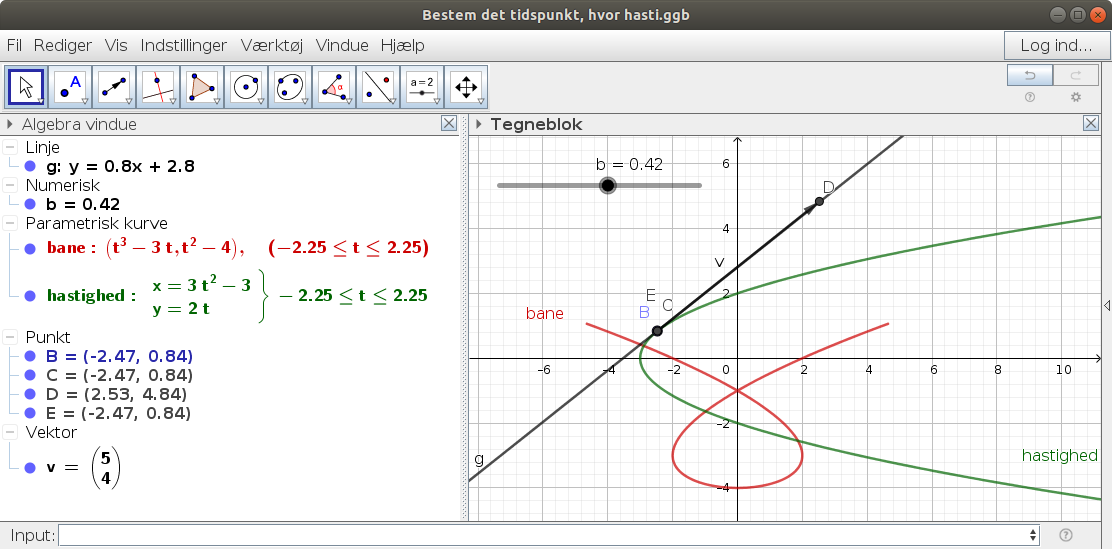The height and width of the screenshot is (549, 1112).
Task: Toggle visibility of point D
Action: tap(30, 394)
